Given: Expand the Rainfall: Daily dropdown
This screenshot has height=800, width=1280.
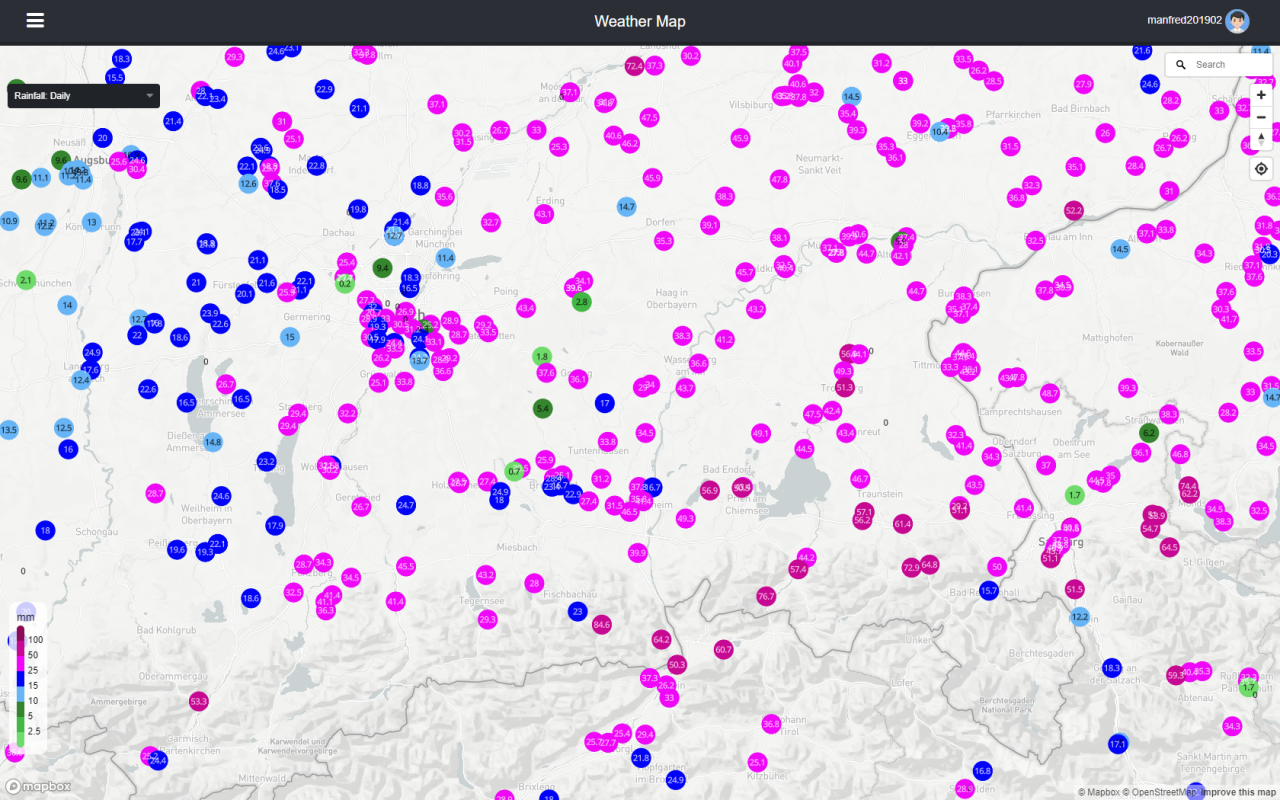Looking at the screenshot, I should click(83, 96).
